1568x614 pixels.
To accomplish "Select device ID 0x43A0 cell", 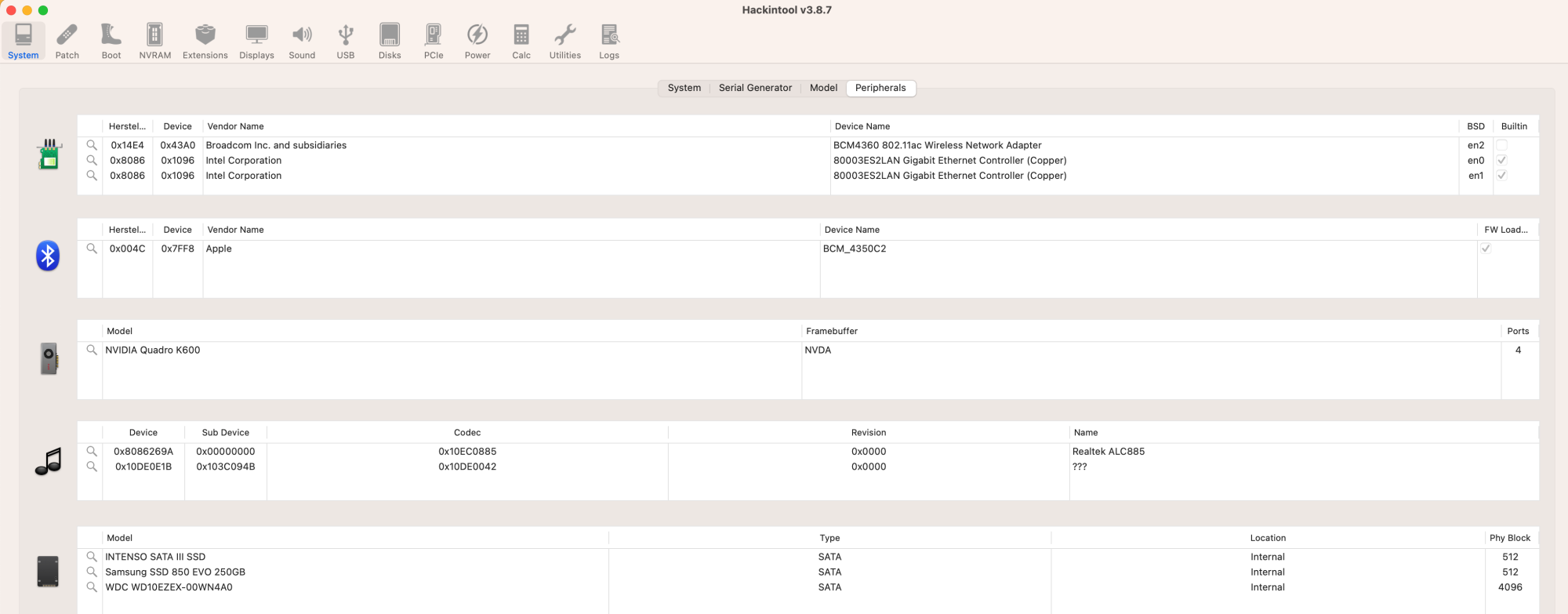I will pos(178,145).
